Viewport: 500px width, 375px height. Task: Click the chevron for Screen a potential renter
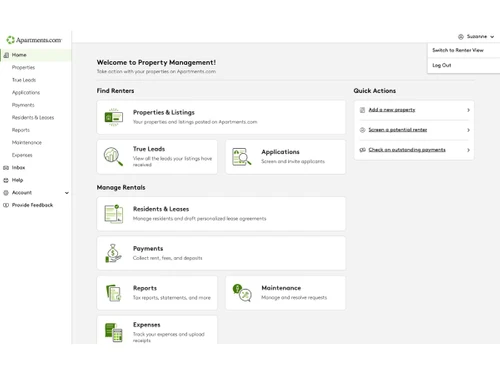click(x=468, y=130)
